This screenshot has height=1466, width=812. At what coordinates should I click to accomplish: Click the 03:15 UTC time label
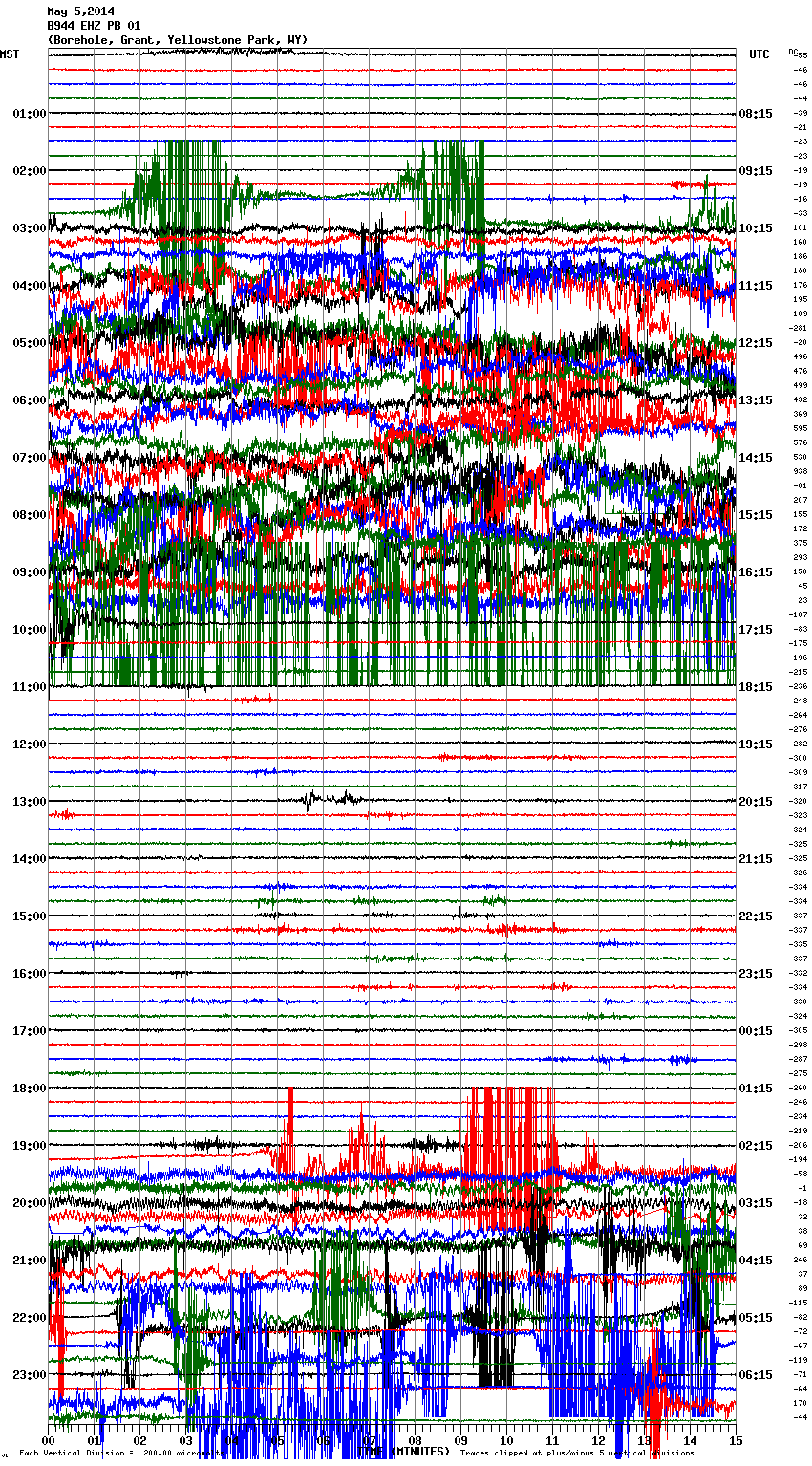pyautogui.click(x=756, y=1202)
